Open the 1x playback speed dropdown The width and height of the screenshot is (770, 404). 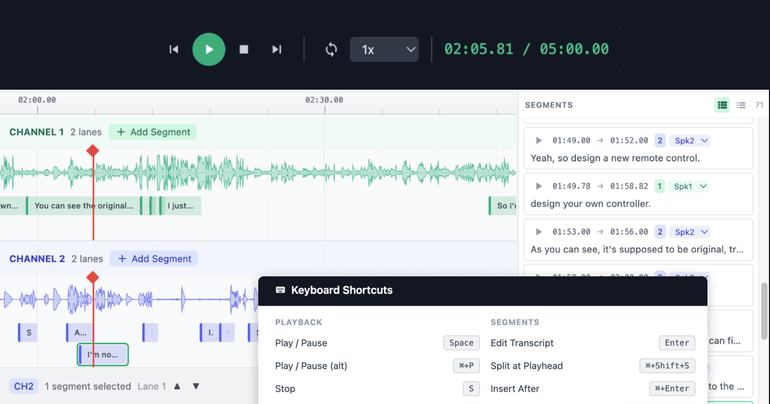pyautogui.click(x=384, y=49)
